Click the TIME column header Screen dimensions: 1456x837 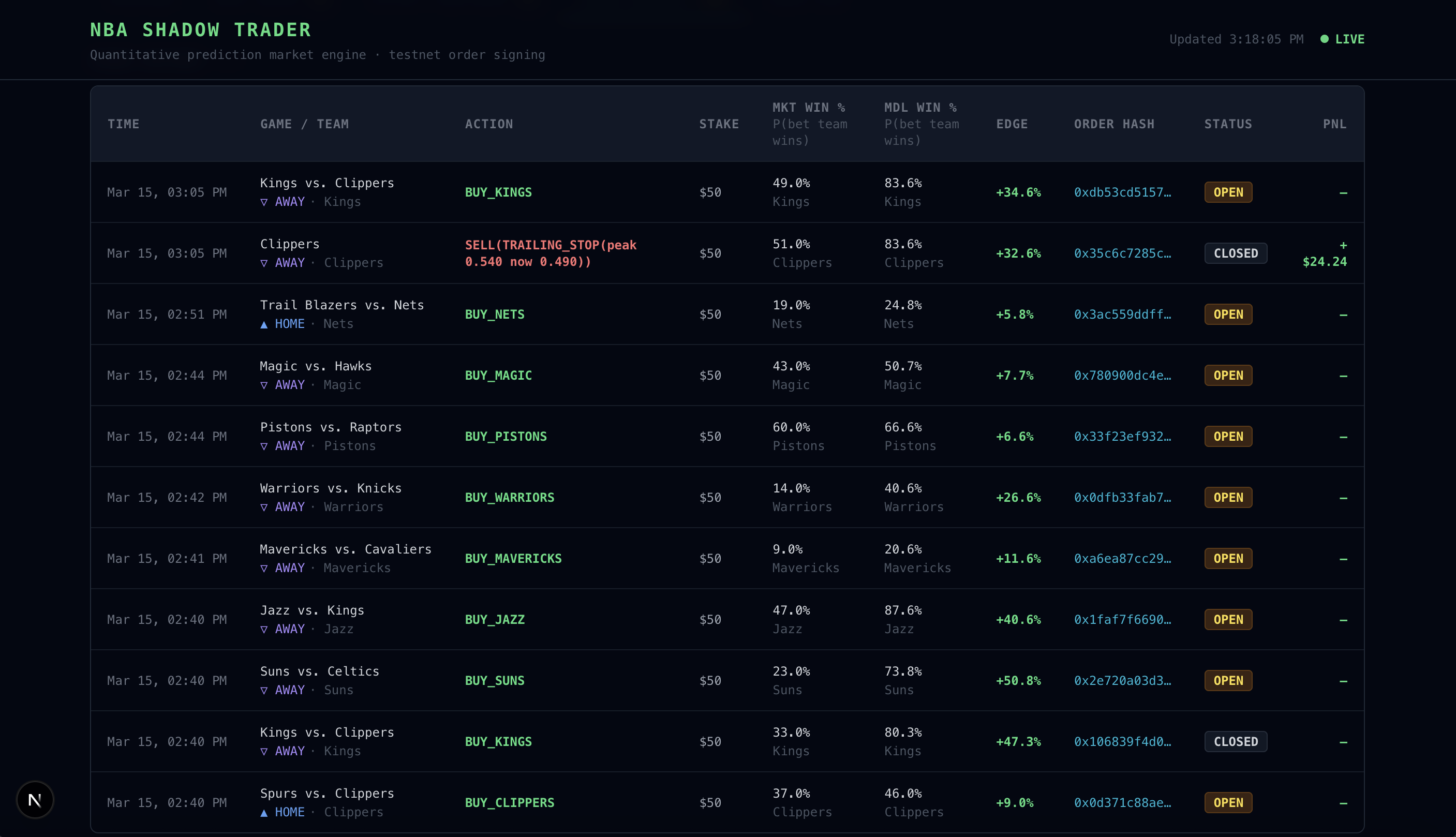click(123, 124)
